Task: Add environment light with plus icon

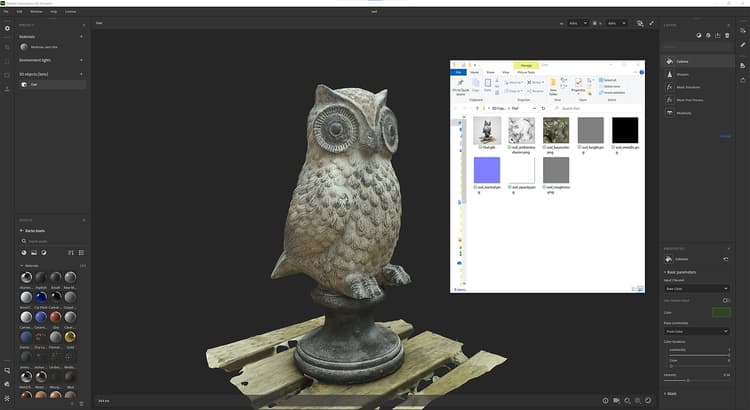Action: (x=81, y=60)
